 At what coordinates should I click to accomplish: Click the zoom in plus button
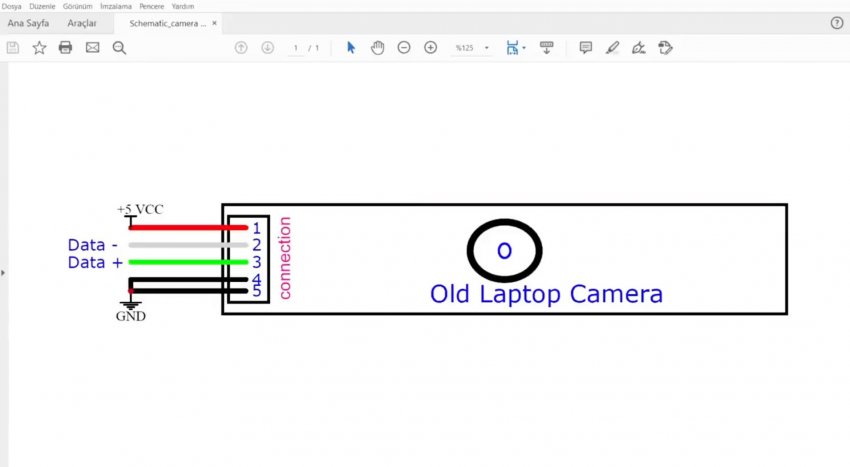click(x=431, y=47)
